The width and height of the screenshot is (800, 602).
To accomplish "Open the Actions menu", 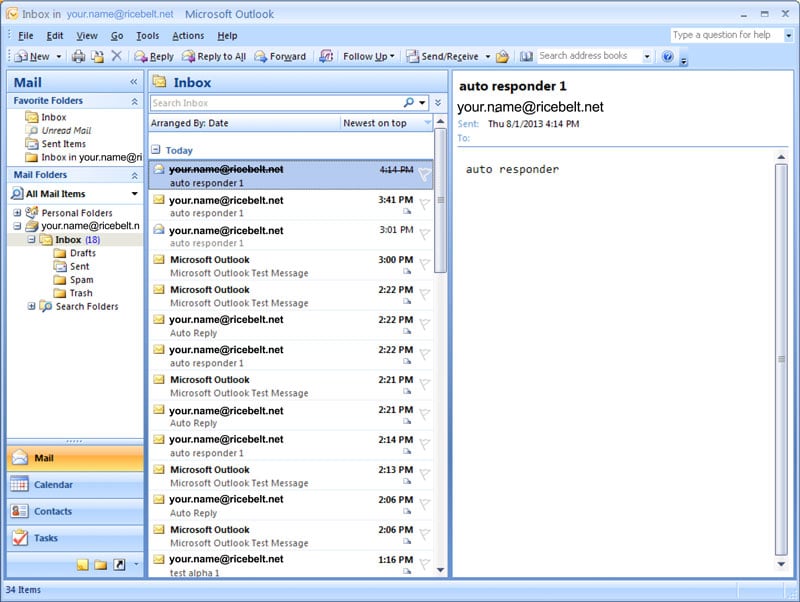I will click(x=188, y=36).
